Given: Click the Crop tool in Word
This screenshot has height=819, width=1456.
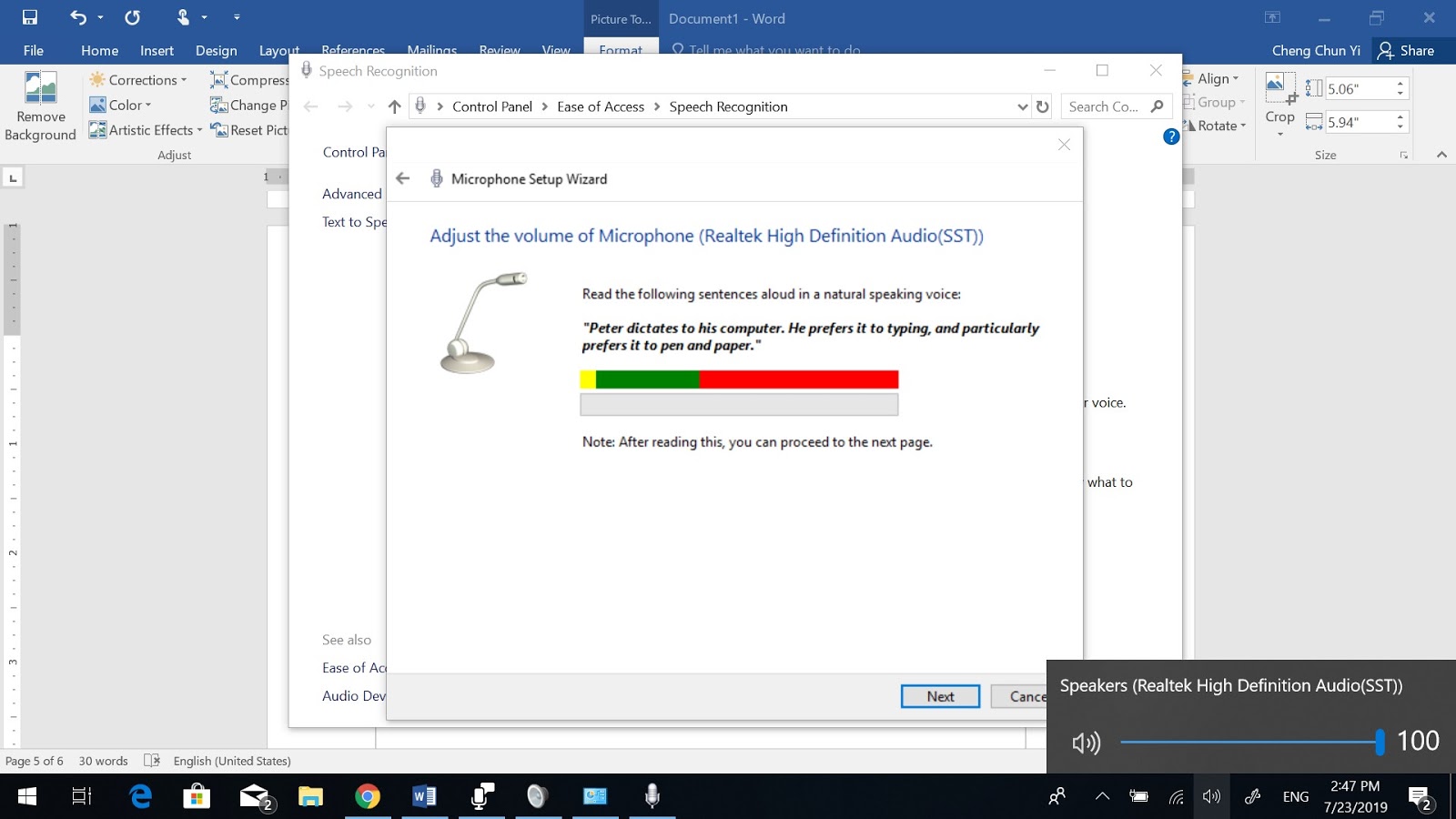Looking at the screenshot, I should point(1279,104).
